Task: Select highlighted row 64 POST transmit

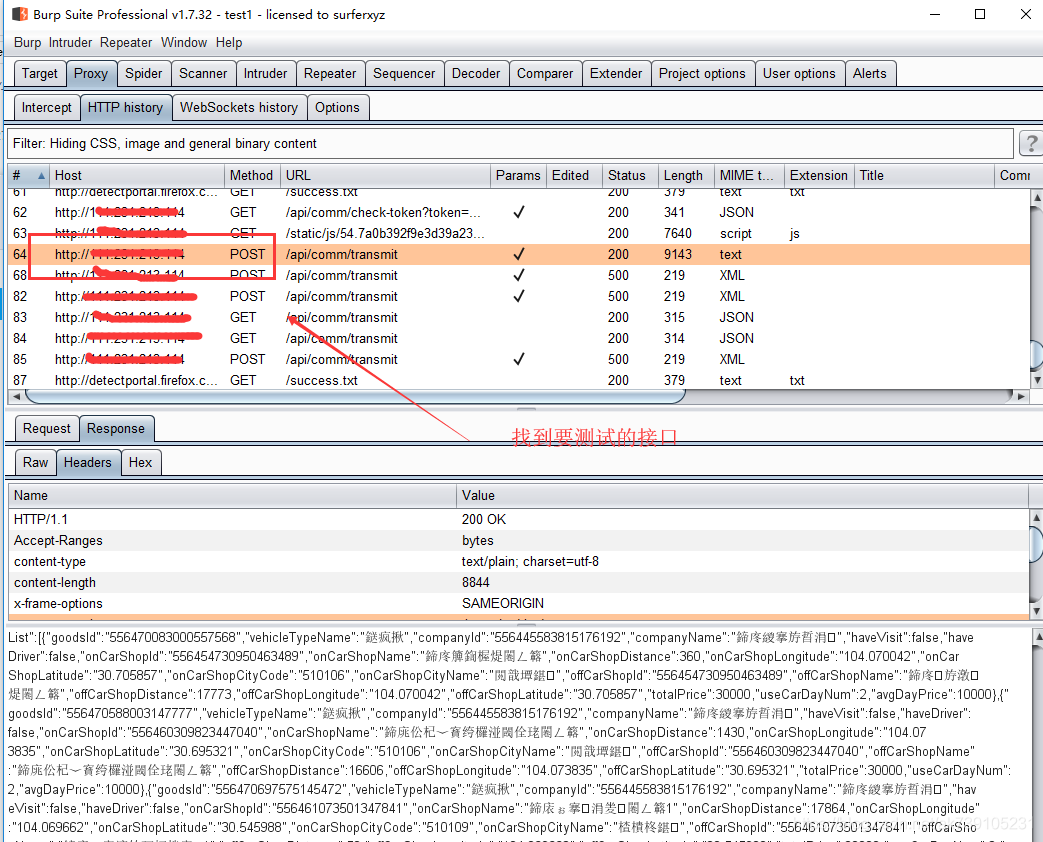Action: pos(519,254)
